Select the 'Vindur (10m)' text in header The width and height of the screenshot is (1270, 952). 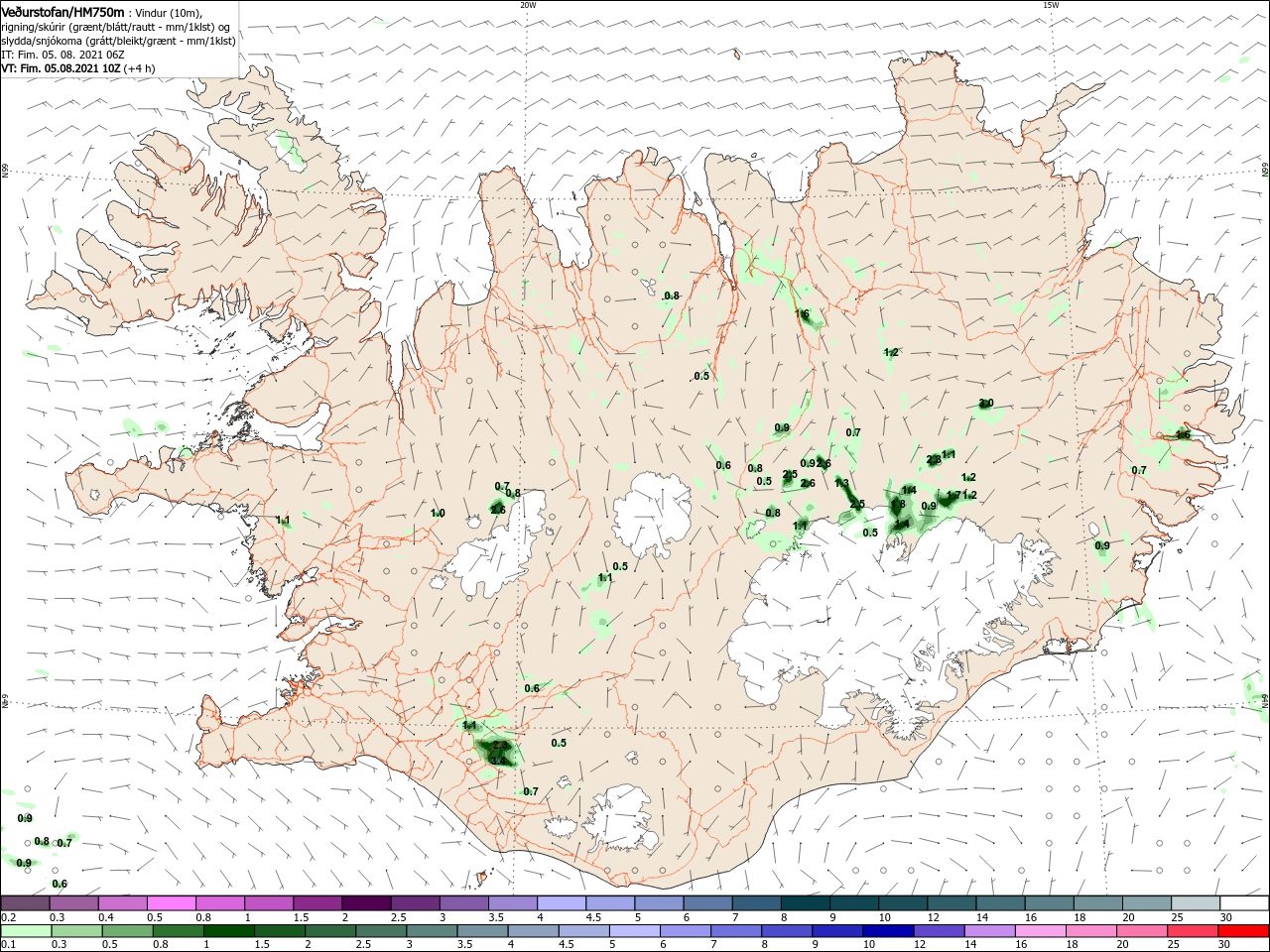[x=170, y=13]
